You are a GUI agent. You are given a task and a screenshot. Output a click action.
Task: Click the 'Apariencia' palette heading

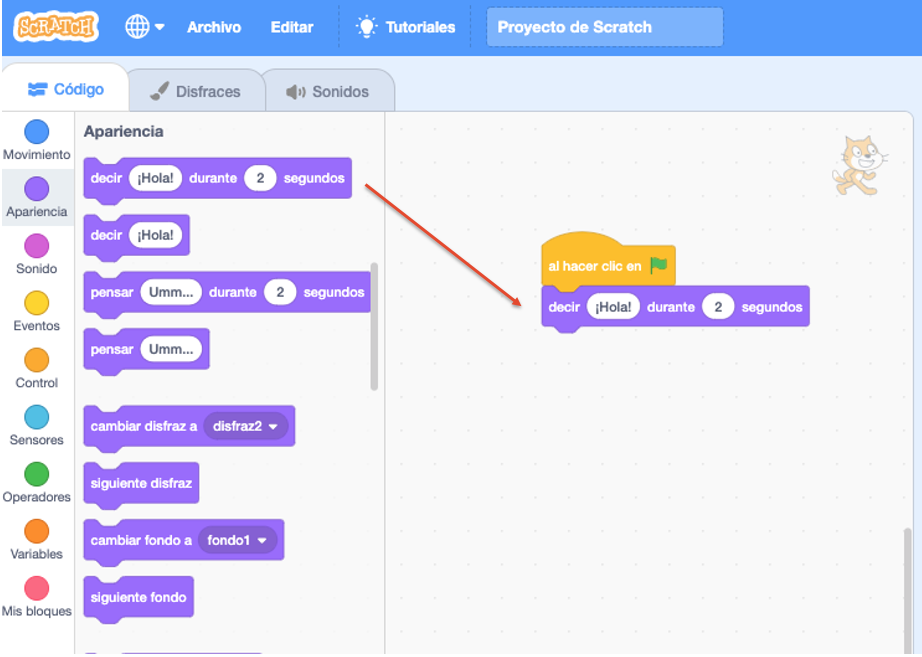(x=123, y=132)
